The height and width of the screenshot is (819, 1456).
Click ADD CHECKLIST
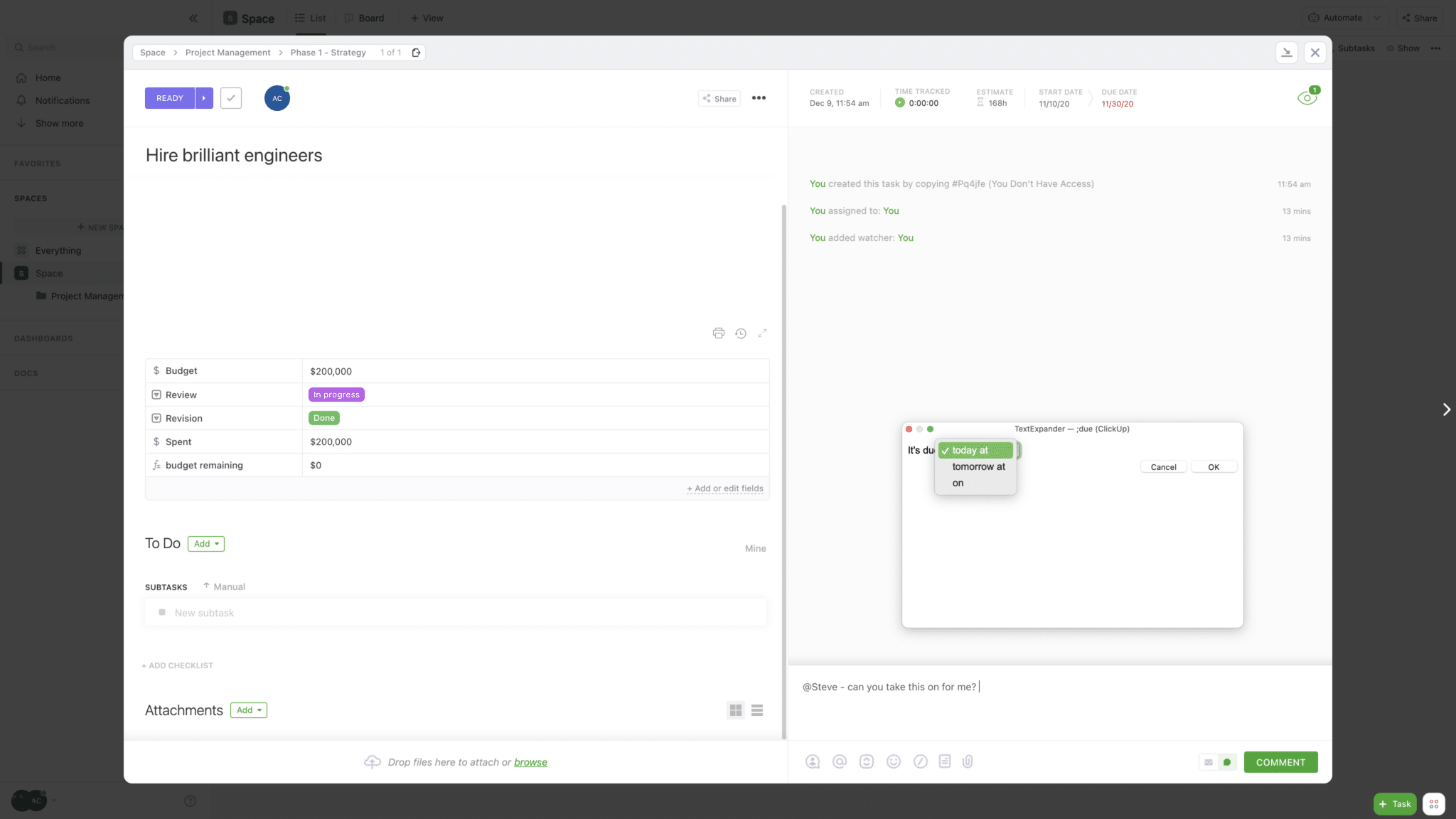177,665
